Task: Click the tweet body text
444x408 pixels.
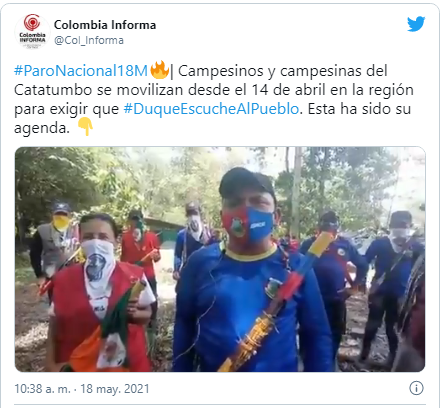Action: point(213,99)
